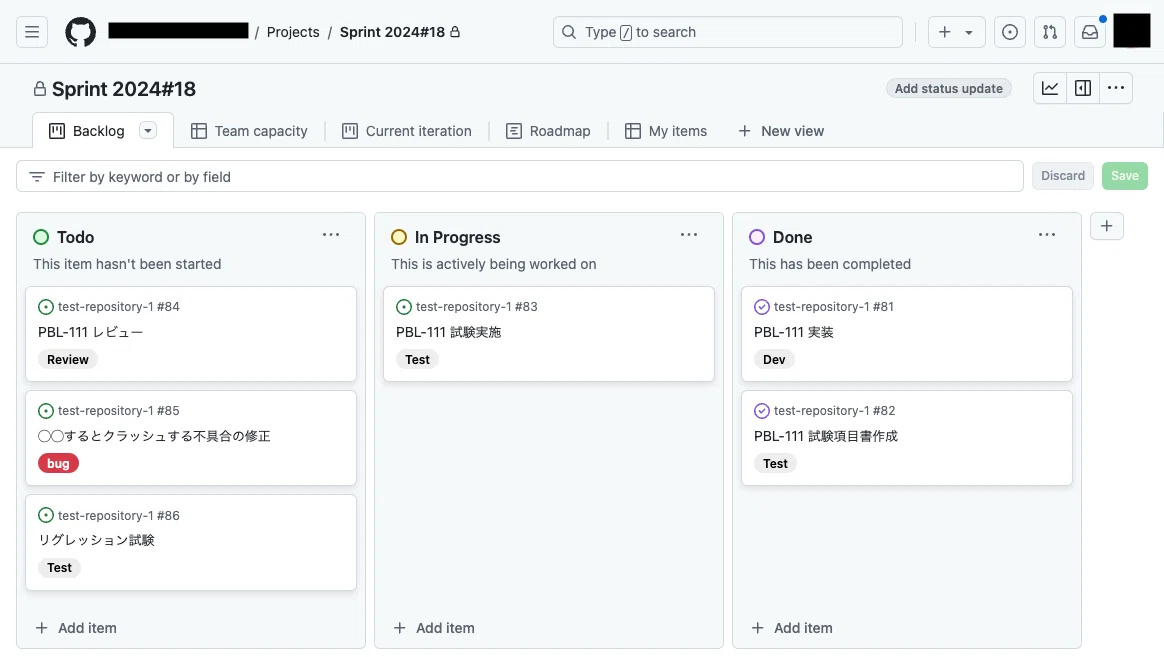
Task: Click Todo column green status circle
Action: [x=41, y=237]
